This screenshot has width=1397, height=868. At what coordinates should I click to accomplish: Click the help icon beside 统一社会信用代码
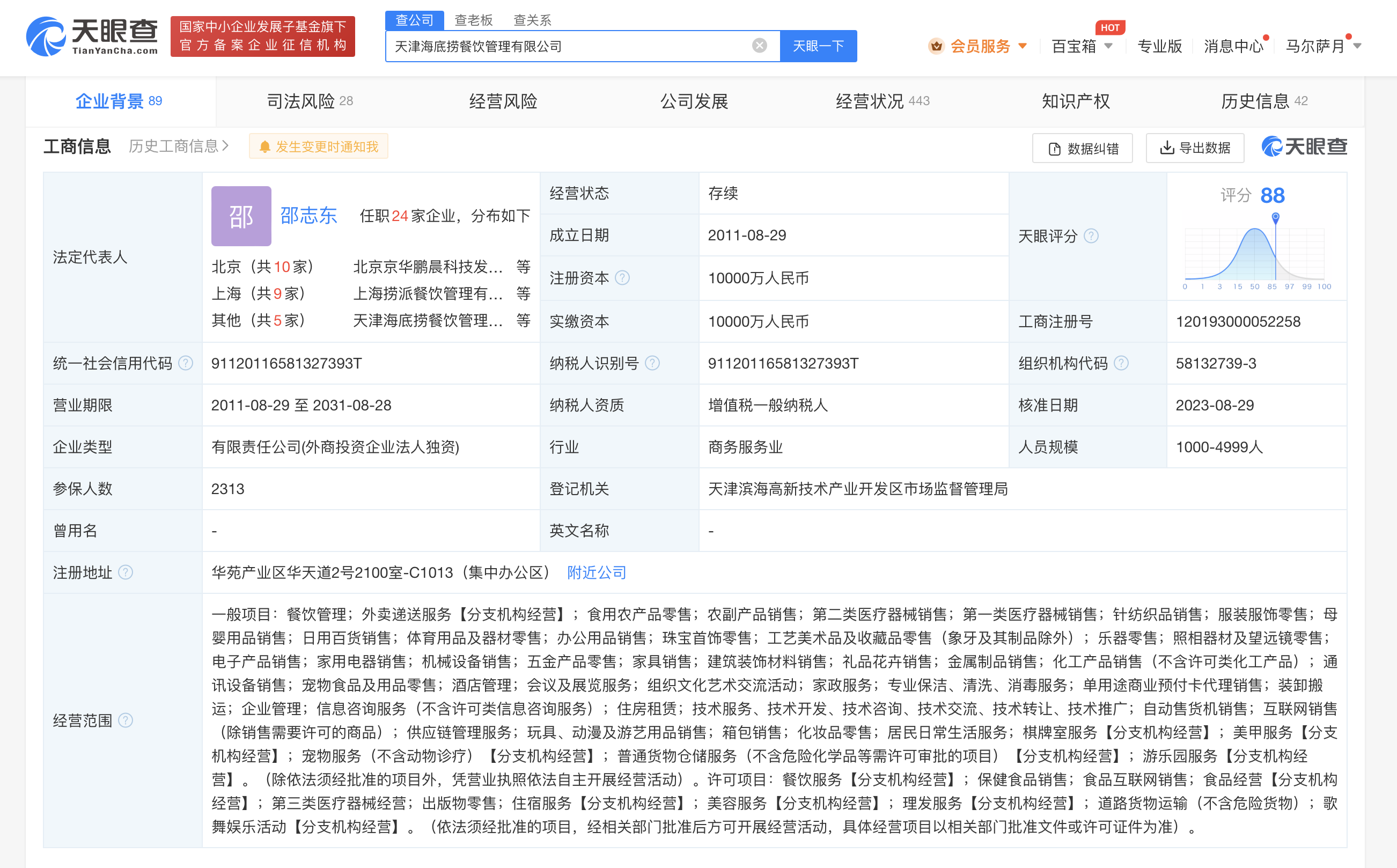186,363
